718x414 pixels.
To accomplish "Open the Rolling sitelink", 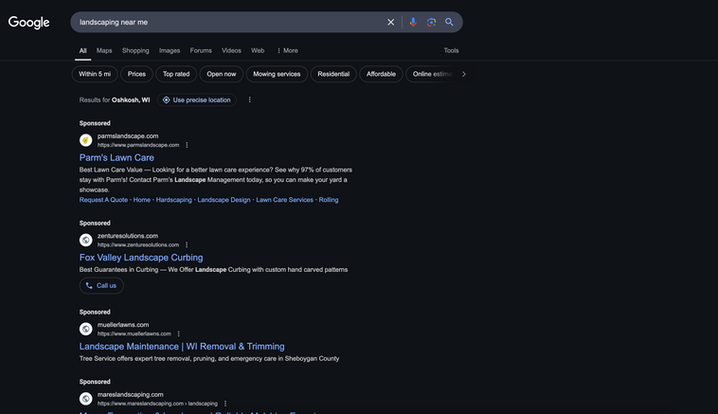I will pos(328,200).
